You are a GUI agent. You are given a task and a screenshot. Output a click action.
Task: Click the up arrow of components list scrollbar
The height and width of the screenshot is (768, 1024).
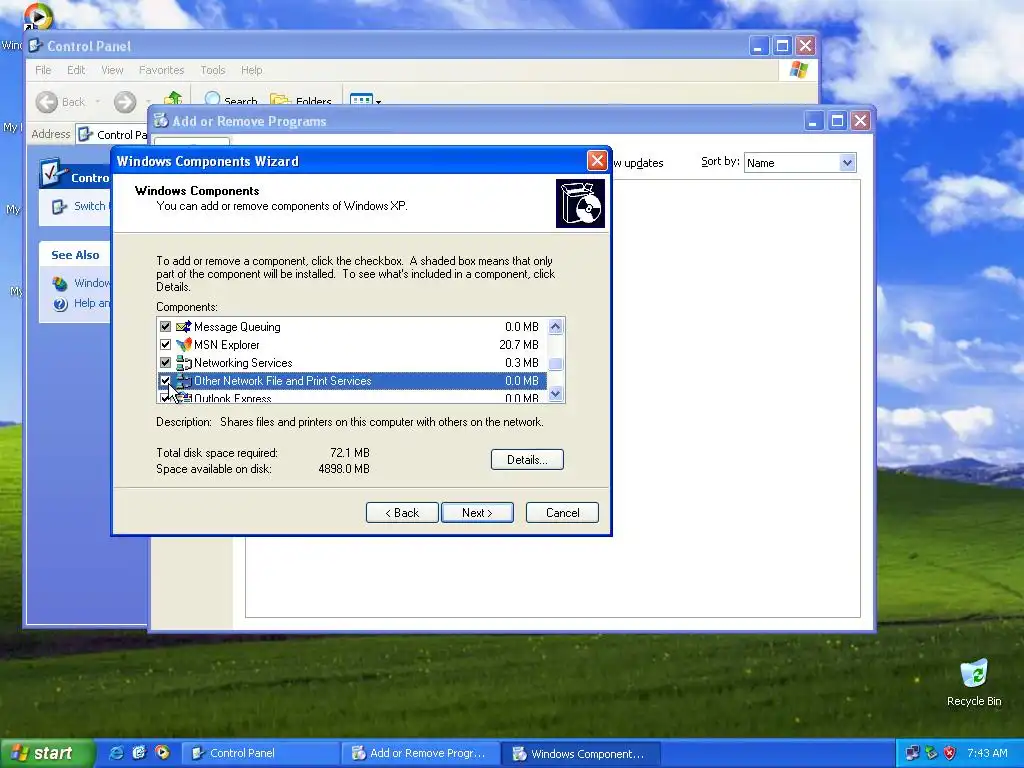coord(556,326)
